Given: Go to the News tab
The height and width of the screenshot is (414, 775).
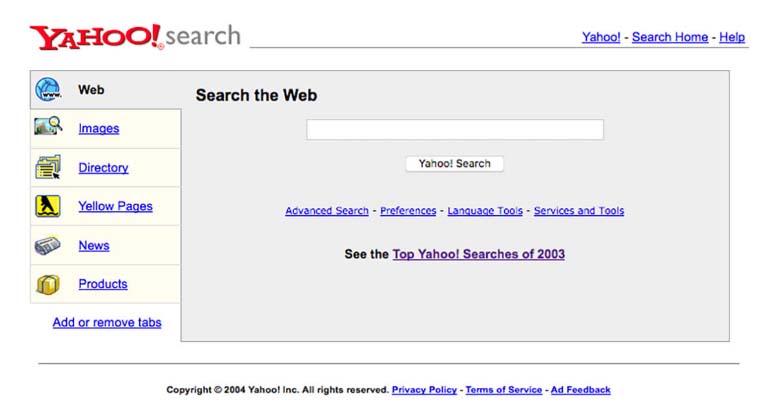Looking at the screenshot, I should [94, 245].
